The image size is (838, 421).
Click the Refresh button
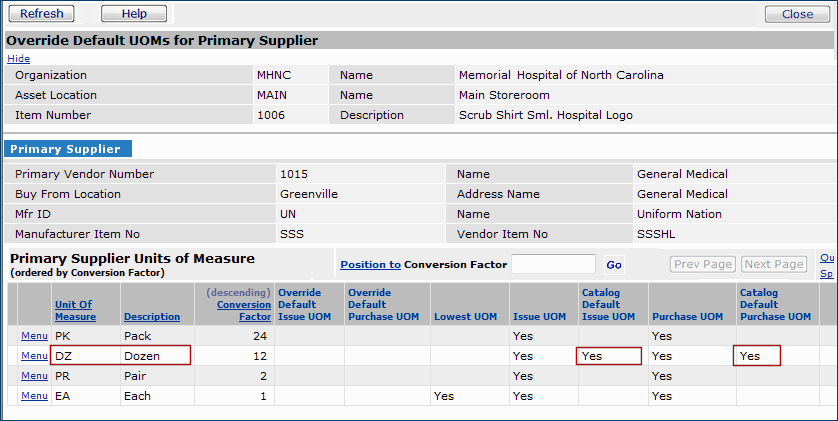point(41,14)
